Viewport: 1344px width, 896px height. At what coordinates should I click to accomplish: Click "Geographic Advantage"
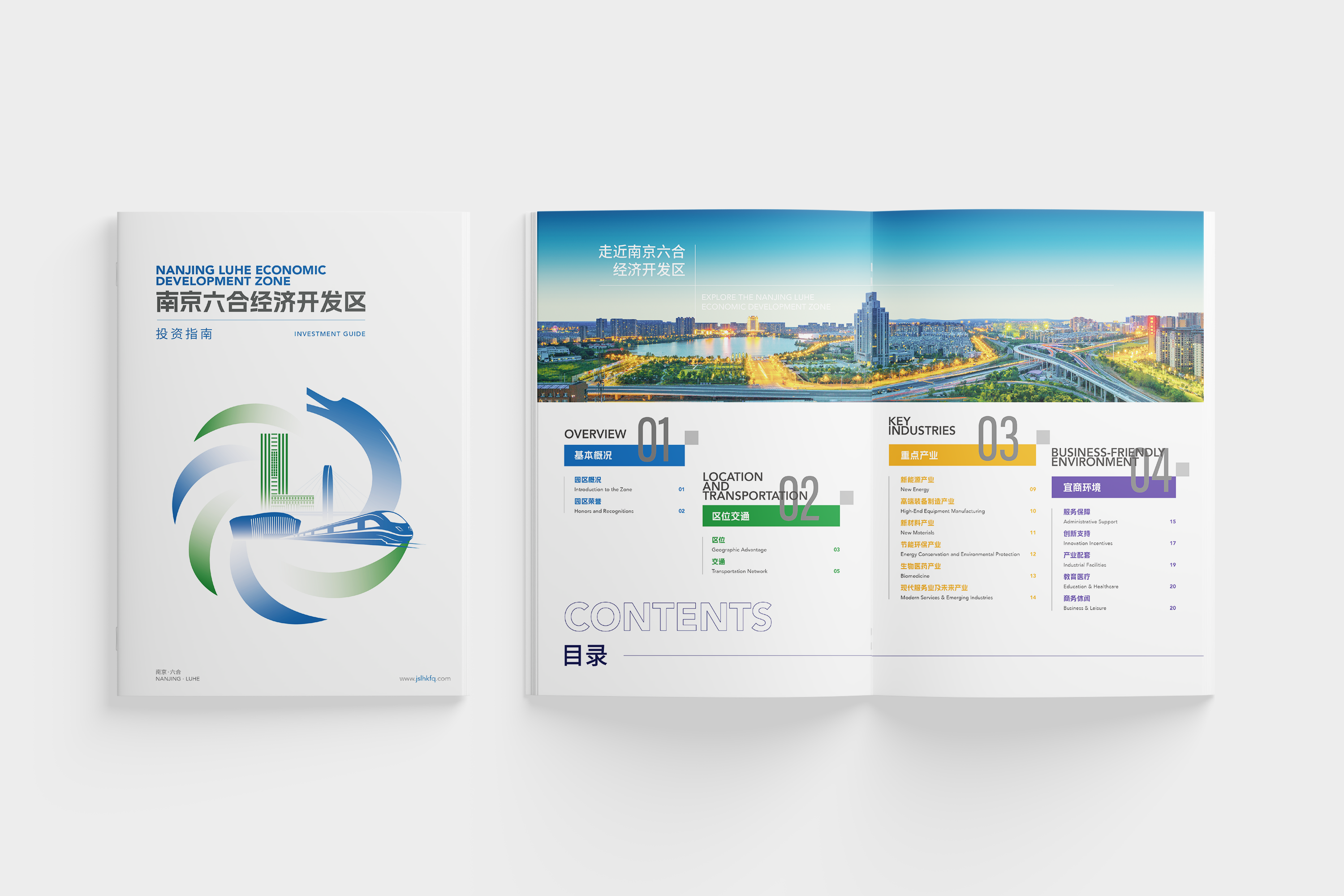pos(739,550)
